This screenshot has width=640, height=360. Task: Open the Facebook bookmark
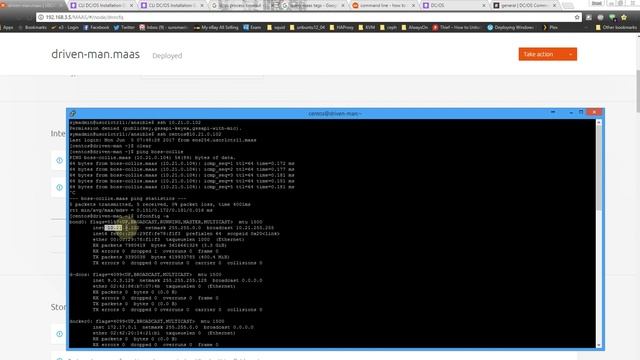pos(96,27)
